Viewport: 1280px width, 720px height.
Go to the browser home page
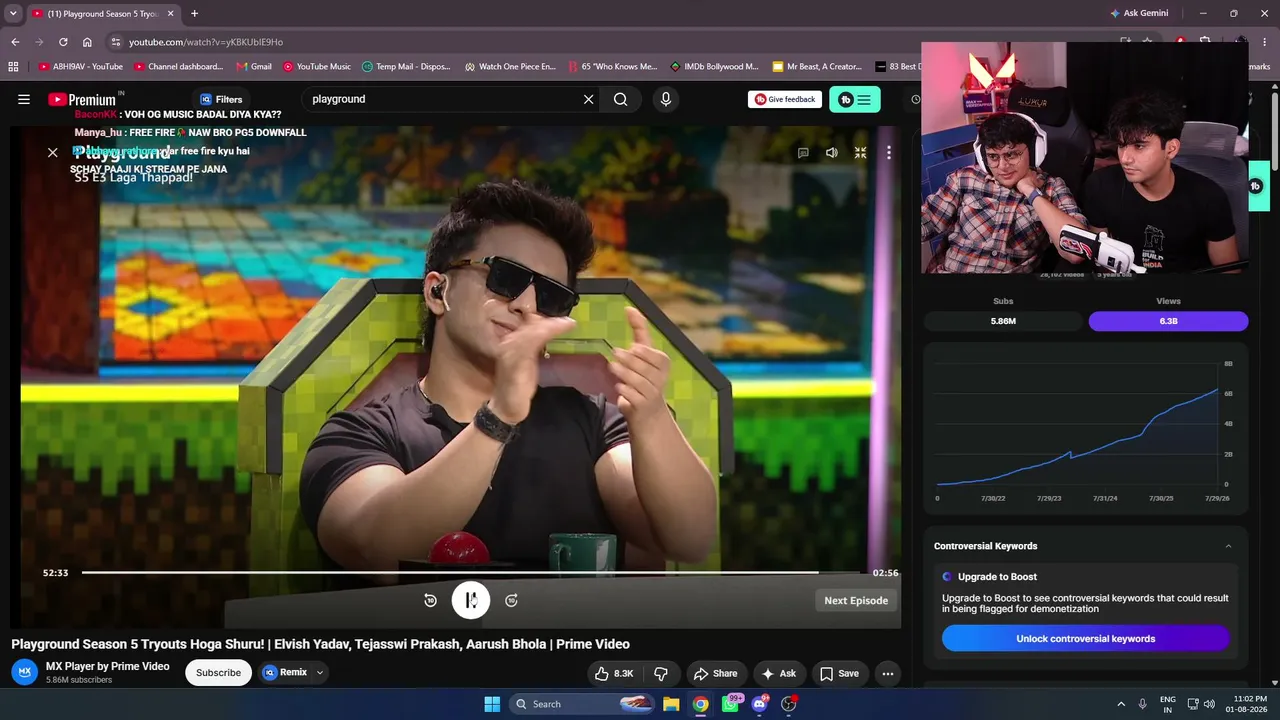(87, 42)
